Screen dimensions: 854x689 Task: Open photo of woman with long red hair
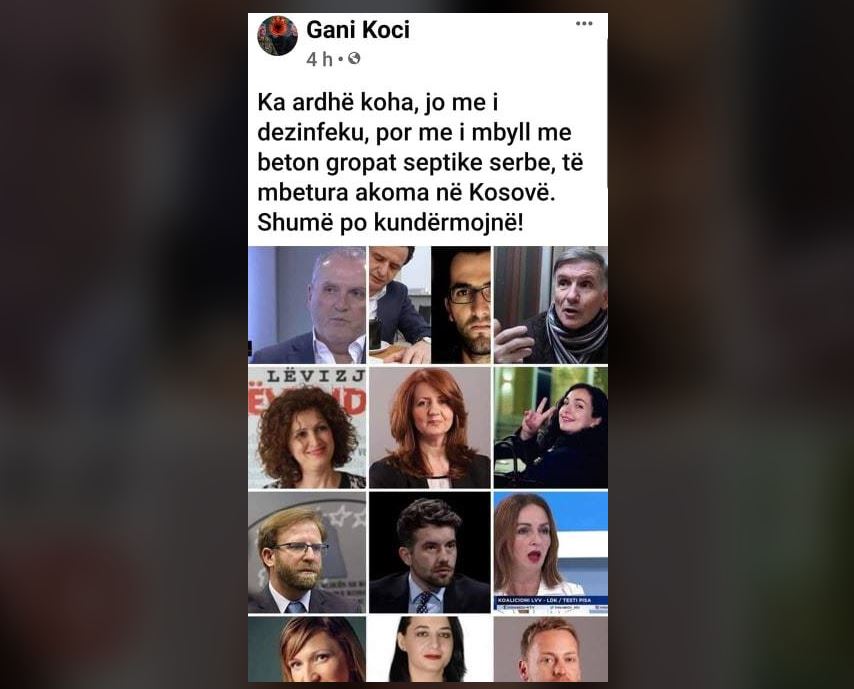coord(430,428)
